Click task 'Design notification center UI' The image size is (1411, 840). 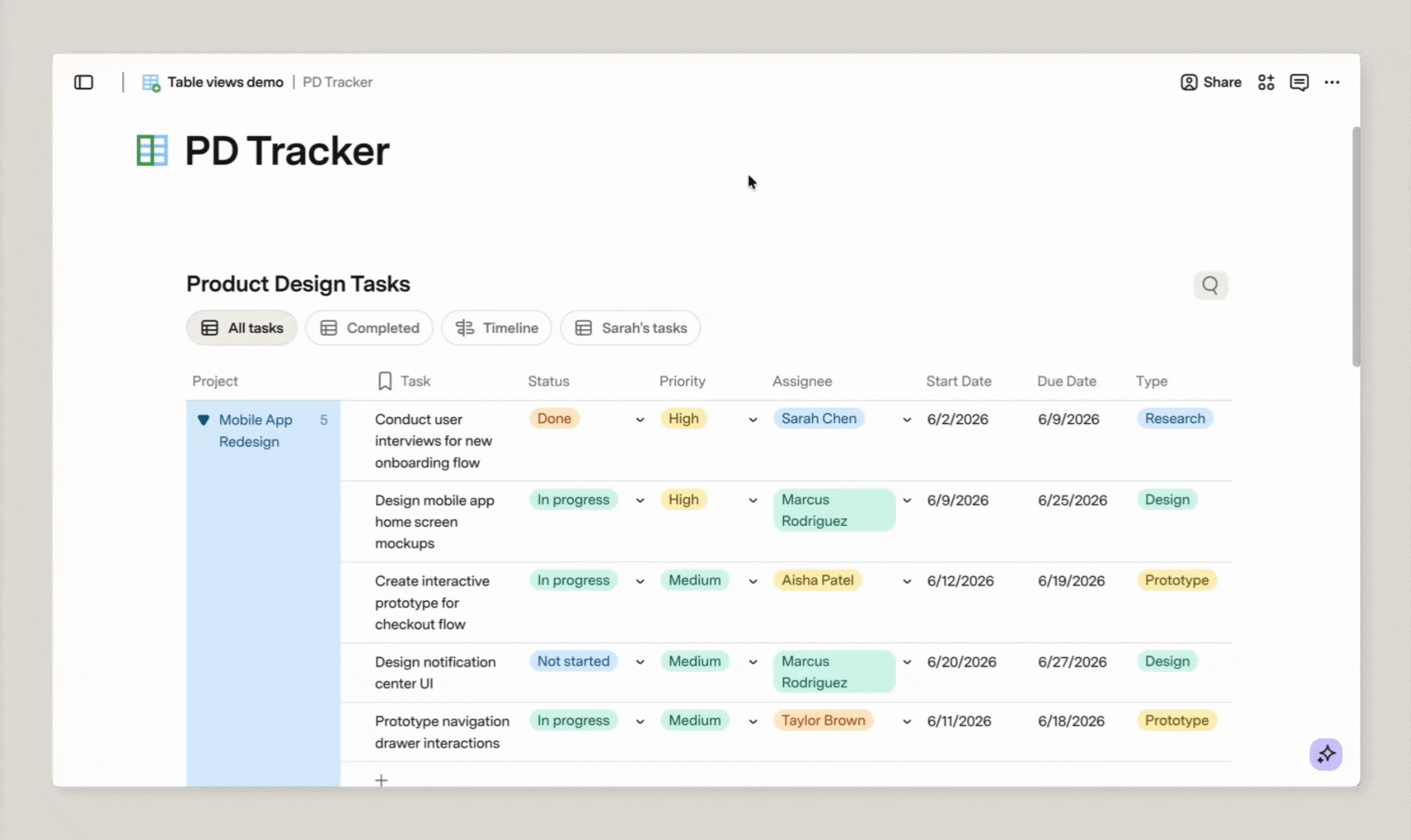pyautogui.click(x=435, y=673)
